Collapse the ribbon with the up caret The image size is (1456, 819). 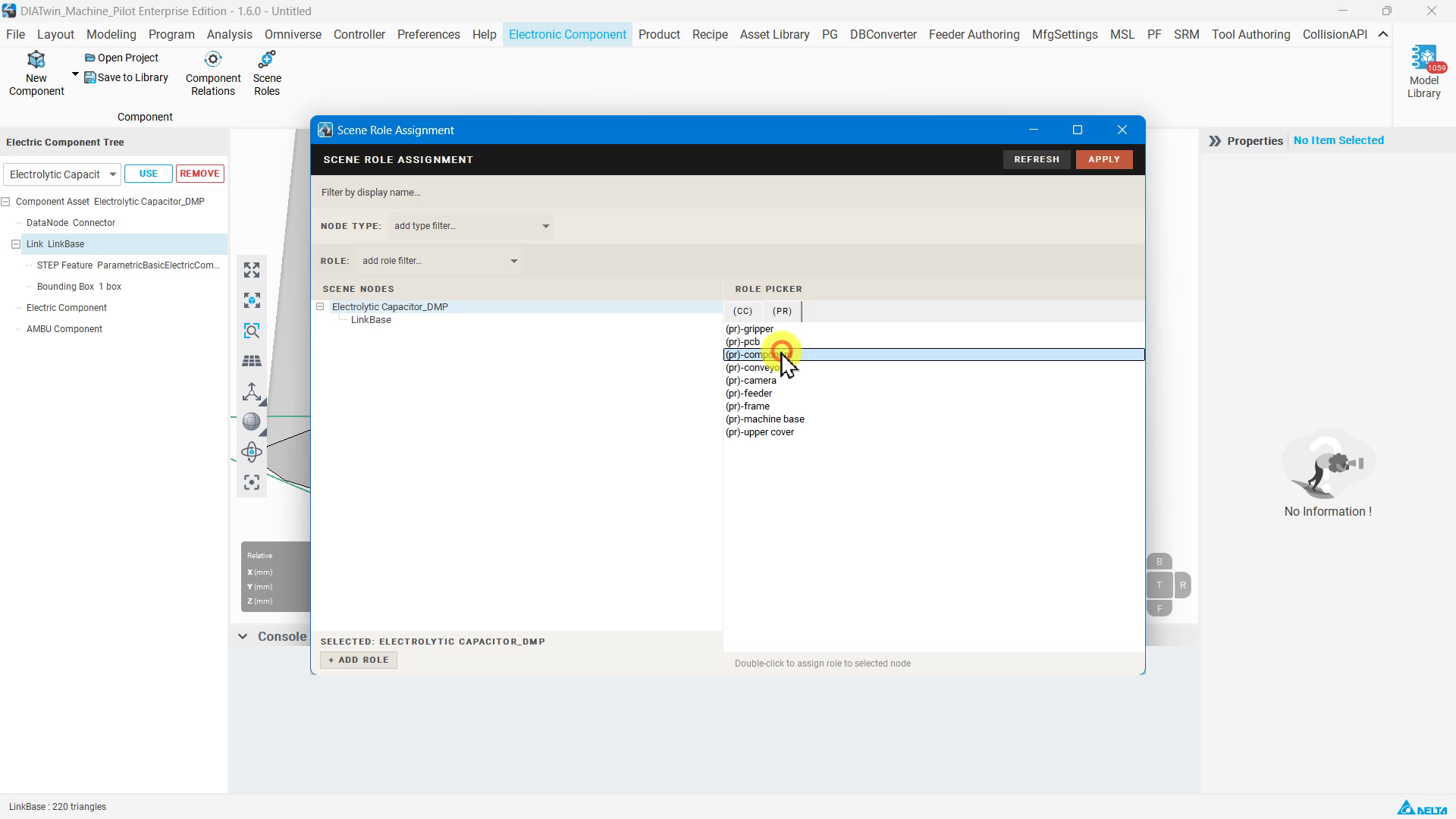click(1383, 35)
